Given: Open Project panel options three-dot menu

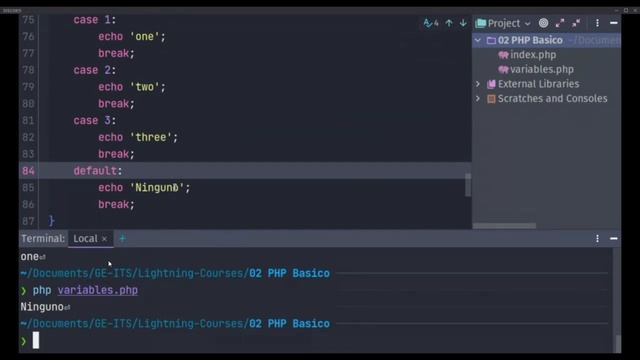Looking at the screenshot, I should pos(597,23).
